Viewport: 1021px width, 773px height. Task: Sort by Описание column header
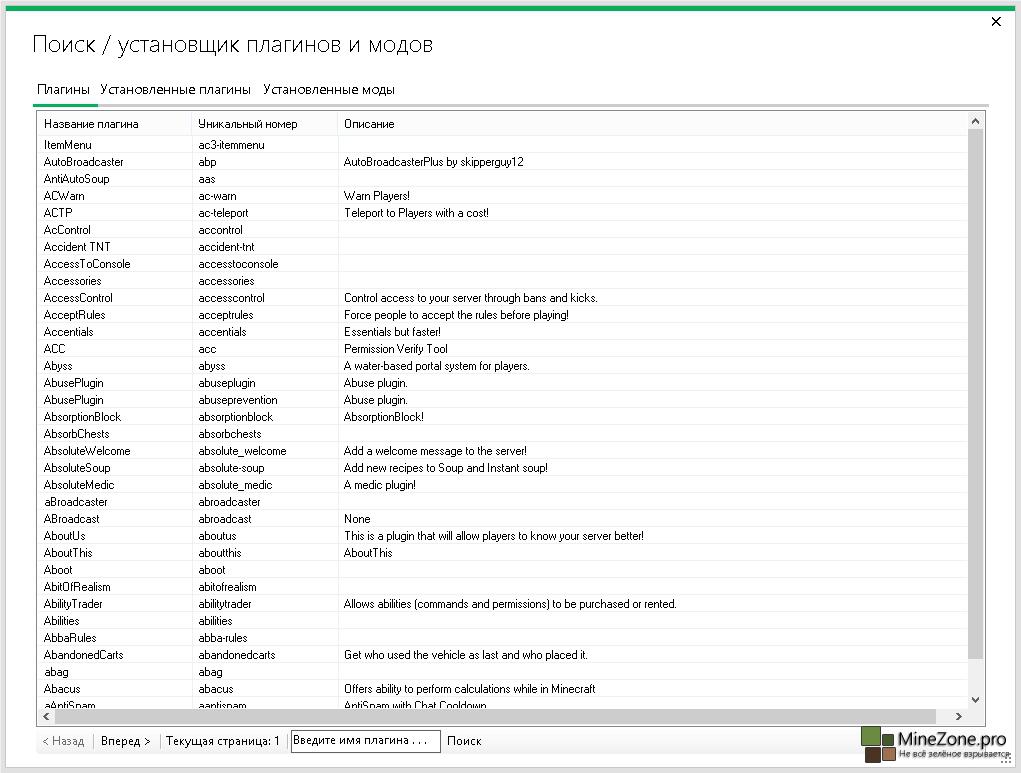click(369, 124)
